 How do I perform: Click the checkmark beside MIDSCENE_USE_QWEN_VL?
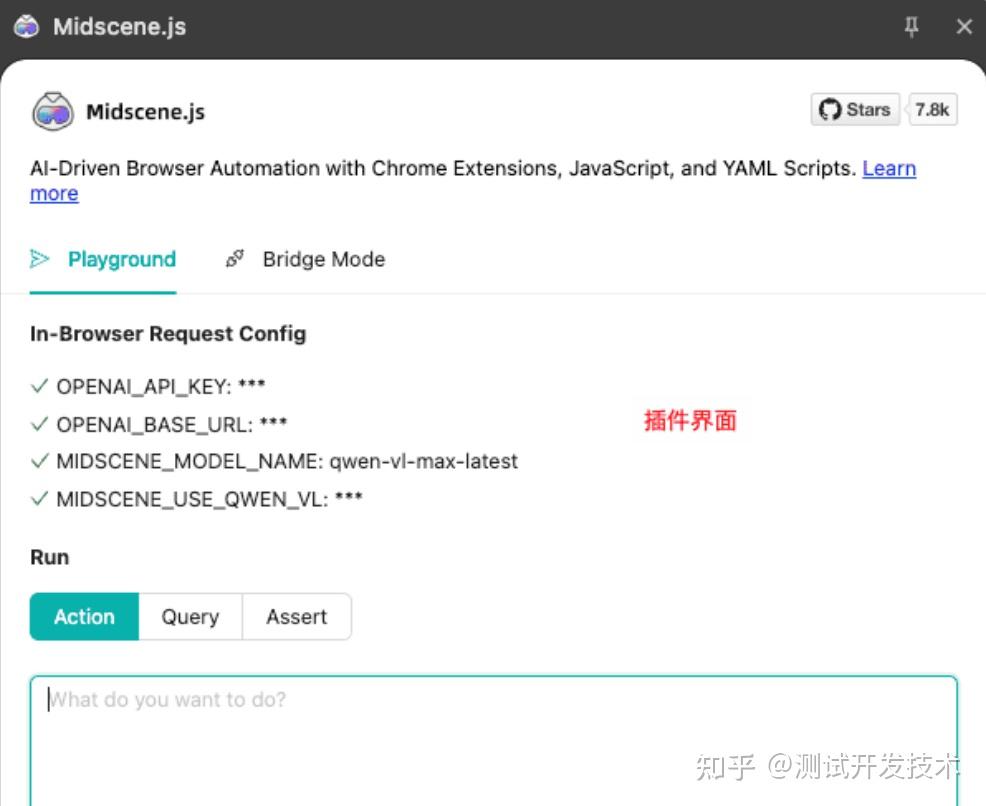pos(39,499)
